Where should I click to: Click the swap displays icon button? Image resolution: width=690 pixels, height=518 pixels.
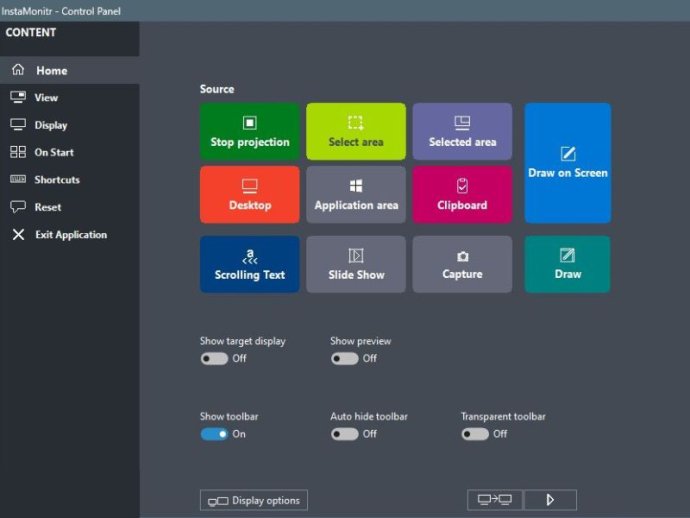[495, 500]
